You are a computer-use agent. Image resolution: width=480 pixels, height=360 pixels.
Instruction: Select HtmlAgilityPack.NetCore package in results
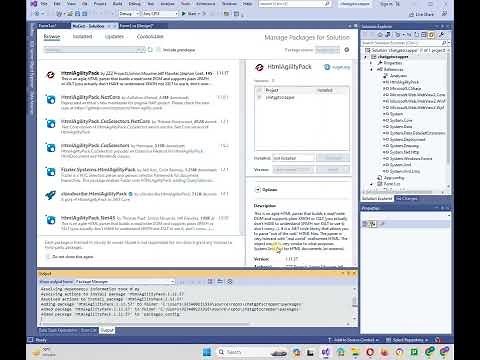pos(139,102)
